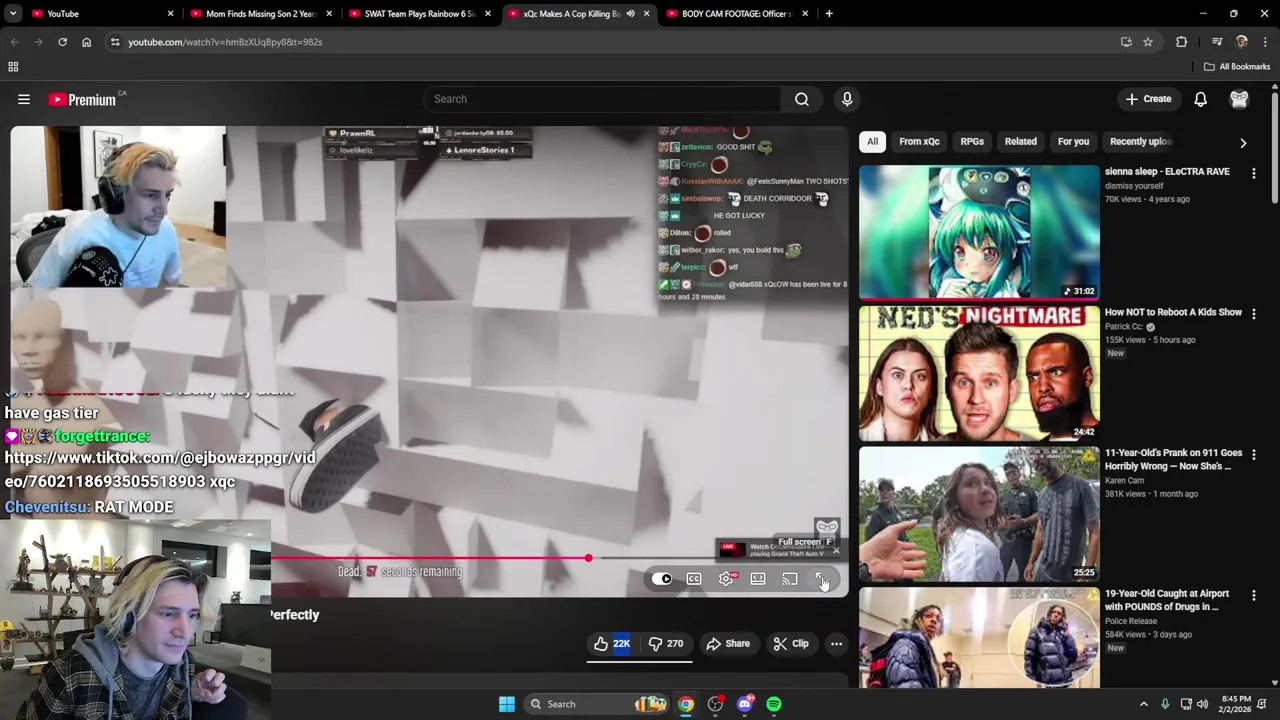Dismiss the live stream suggestion popup
The width and height of the screenshot is (1280, 720).
pos(836,550)
